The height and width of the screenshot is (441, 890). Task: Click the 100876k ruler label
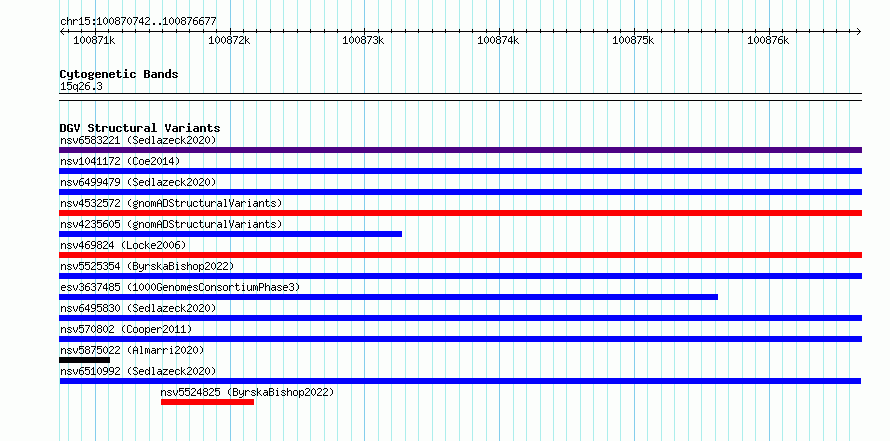(768, 41)
